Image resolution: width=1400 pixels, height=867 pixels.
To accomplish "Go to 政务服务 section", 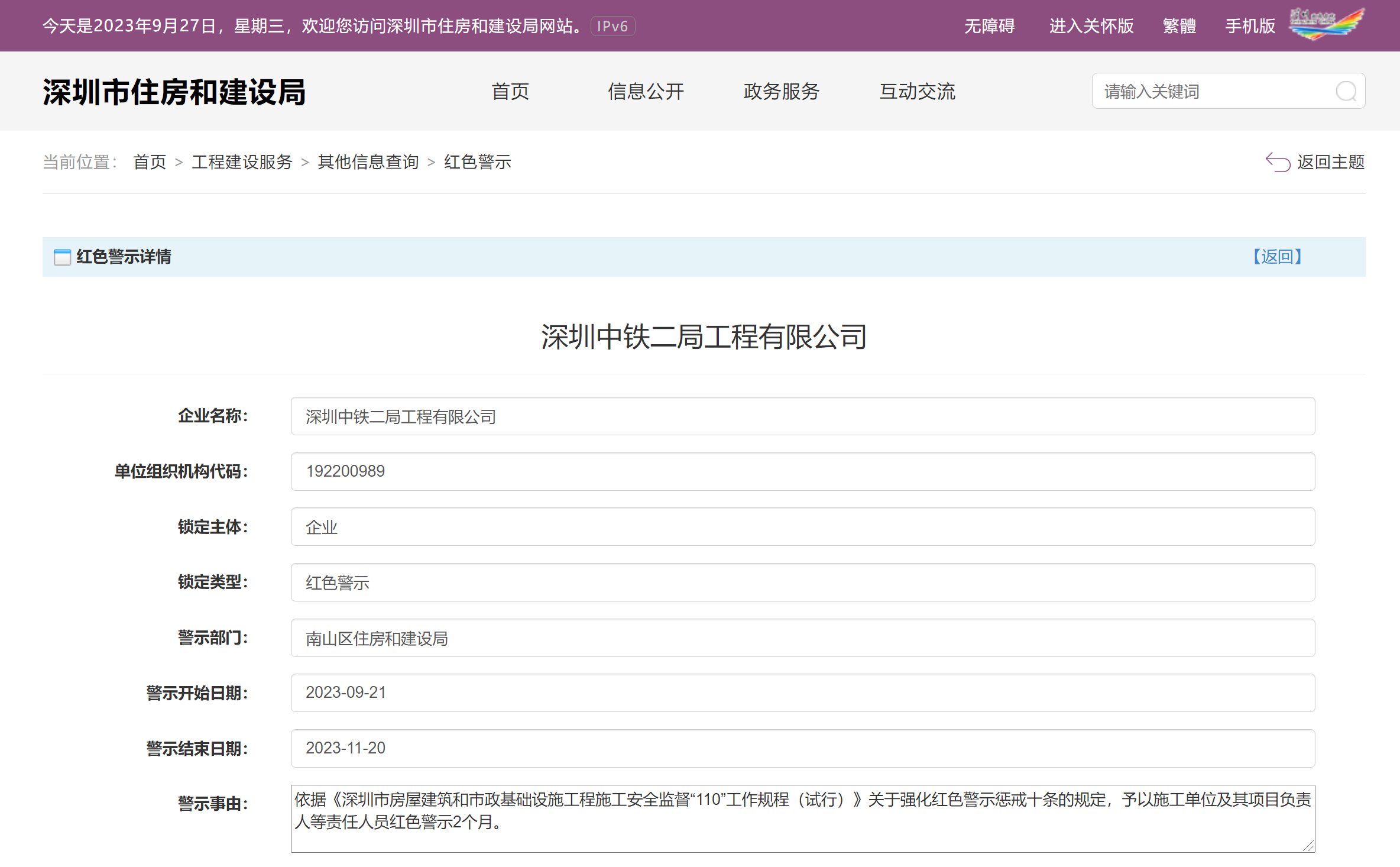I will pos(781,92).
